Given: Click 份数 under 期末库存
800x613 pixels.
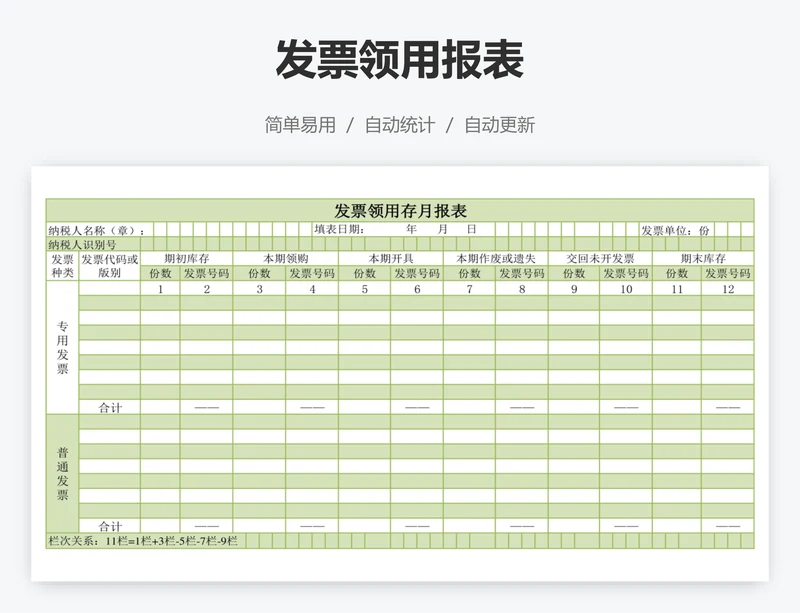Looking at the screenshot, I should [x=677, y=274].
